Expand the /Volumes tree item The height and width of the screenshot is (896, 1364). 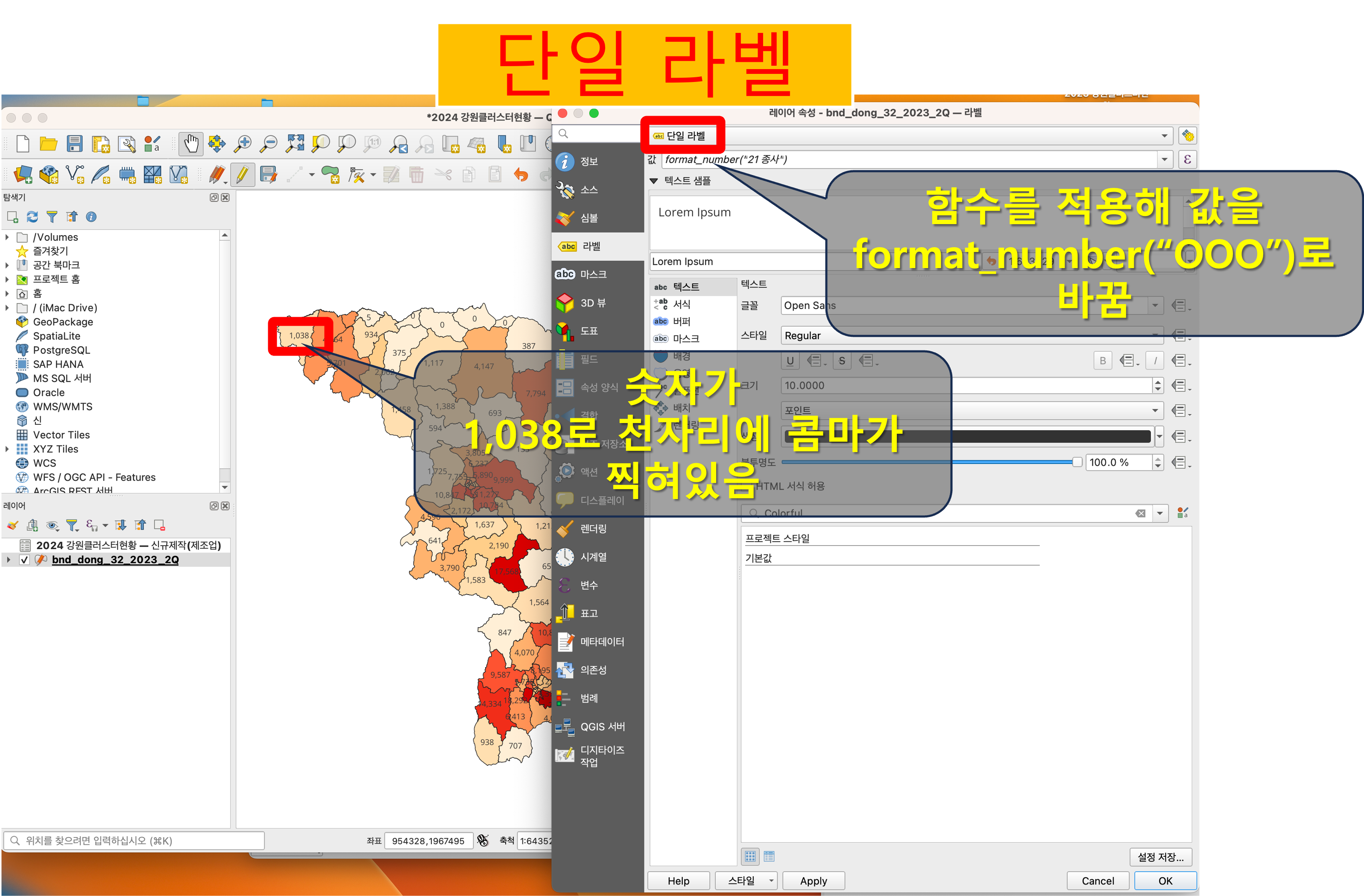7,237
